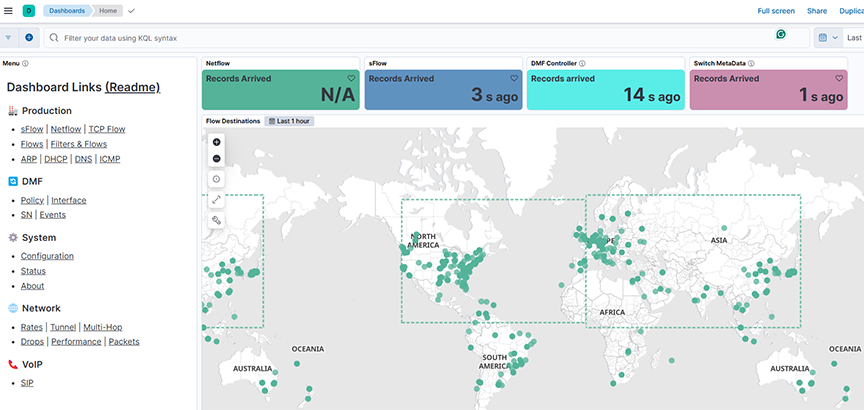Click the add filter plus icon
The height and width of the screenshot is (410, 864).
pyautogui.click(x=29, y=37)
